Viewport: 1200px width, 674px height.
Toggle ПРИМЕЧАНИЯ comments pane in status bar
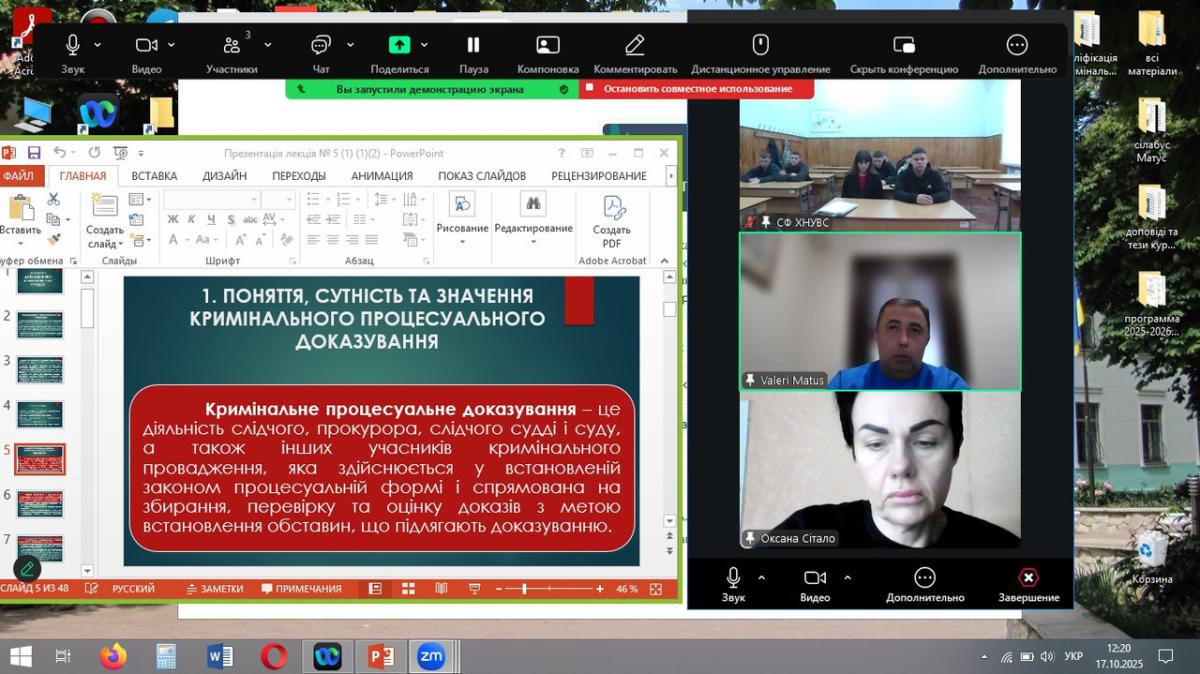click(x=302, y=589)
